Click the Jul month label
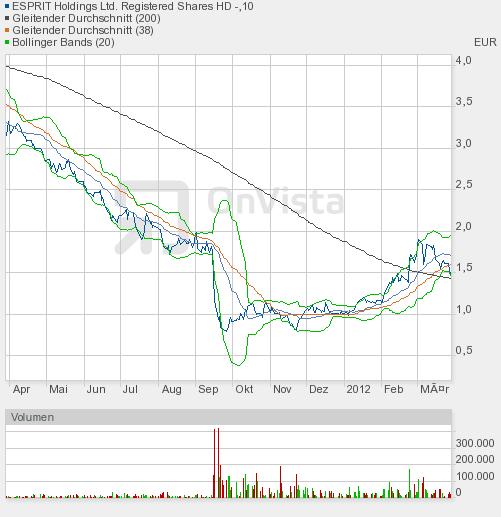 pyautogui.click(x=130, y=389)
